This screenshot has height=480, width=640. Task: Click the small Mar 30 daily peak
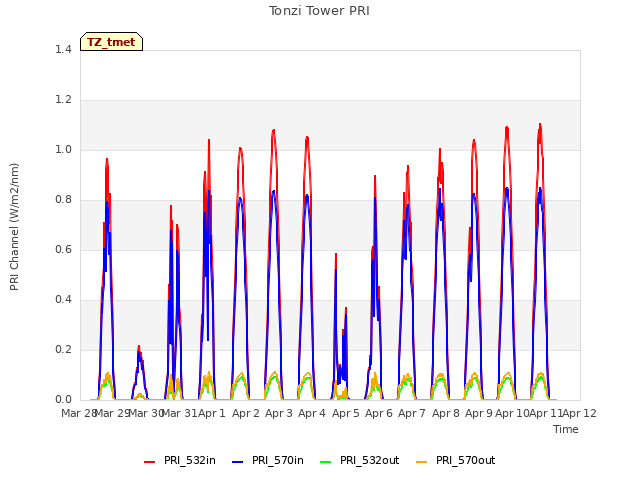(x=139, y=347)
